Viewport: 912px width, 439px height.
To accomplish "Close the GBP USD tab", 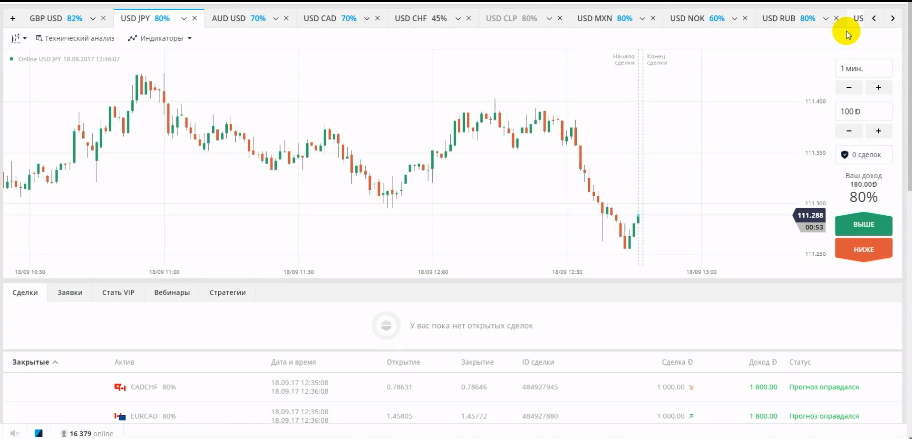I will pos(105,18).
